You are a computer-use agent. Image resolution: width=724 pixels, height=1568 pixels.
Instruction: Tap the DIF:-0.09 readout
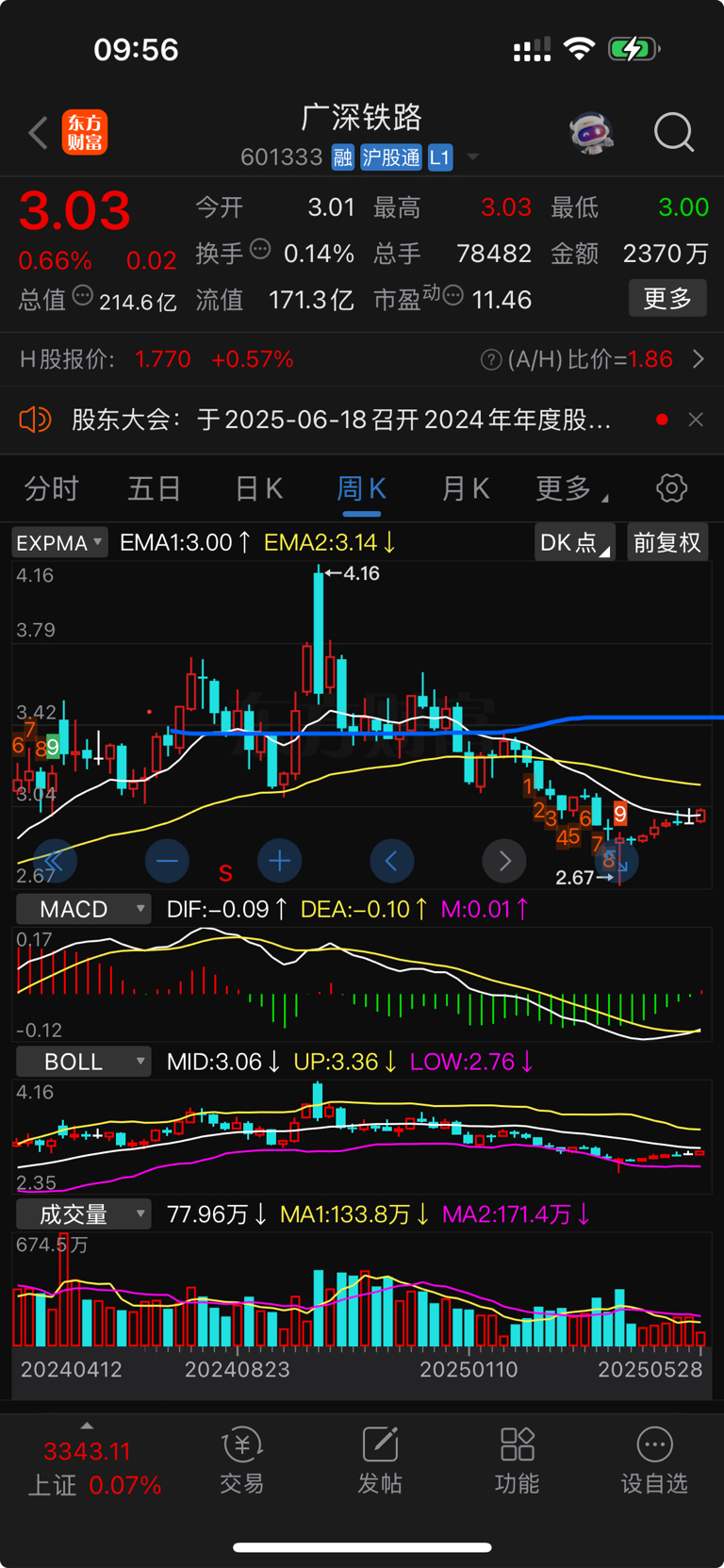point(226,909)
